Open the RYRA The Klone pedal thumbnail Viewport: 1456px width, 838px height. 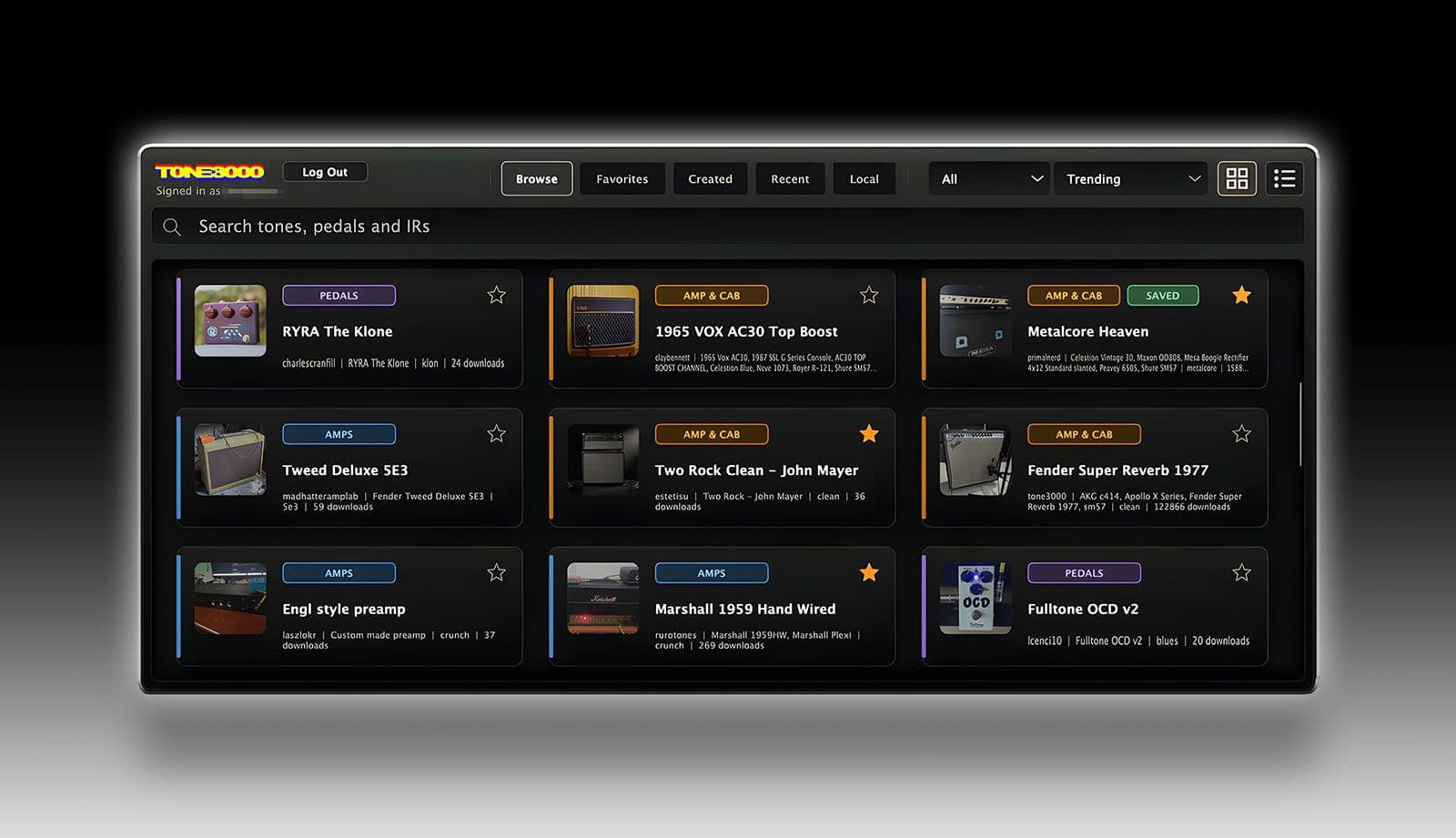(230, 320)
